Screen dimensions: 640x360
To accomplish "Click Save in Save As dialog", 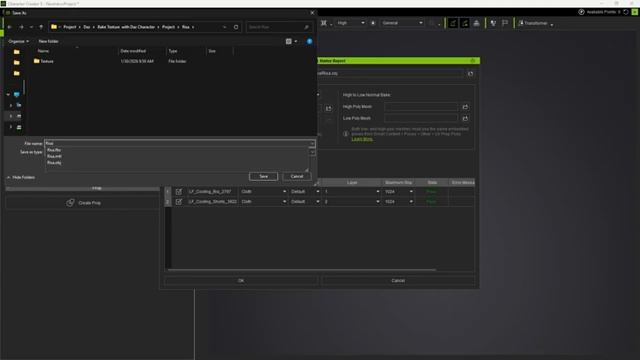I will [263, 176].
